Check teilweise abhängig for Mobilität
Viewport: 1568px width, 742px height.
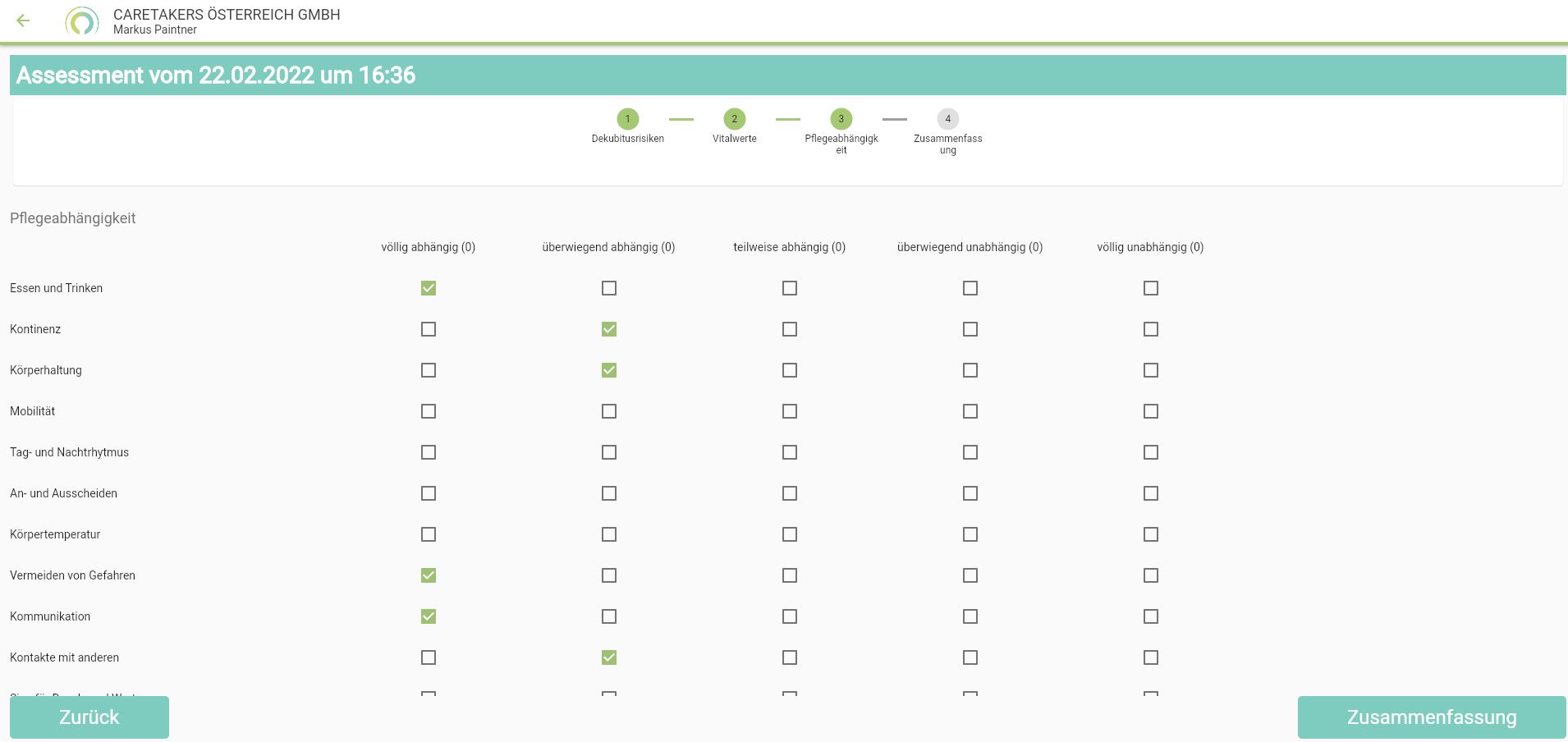[x=790, y=411]
